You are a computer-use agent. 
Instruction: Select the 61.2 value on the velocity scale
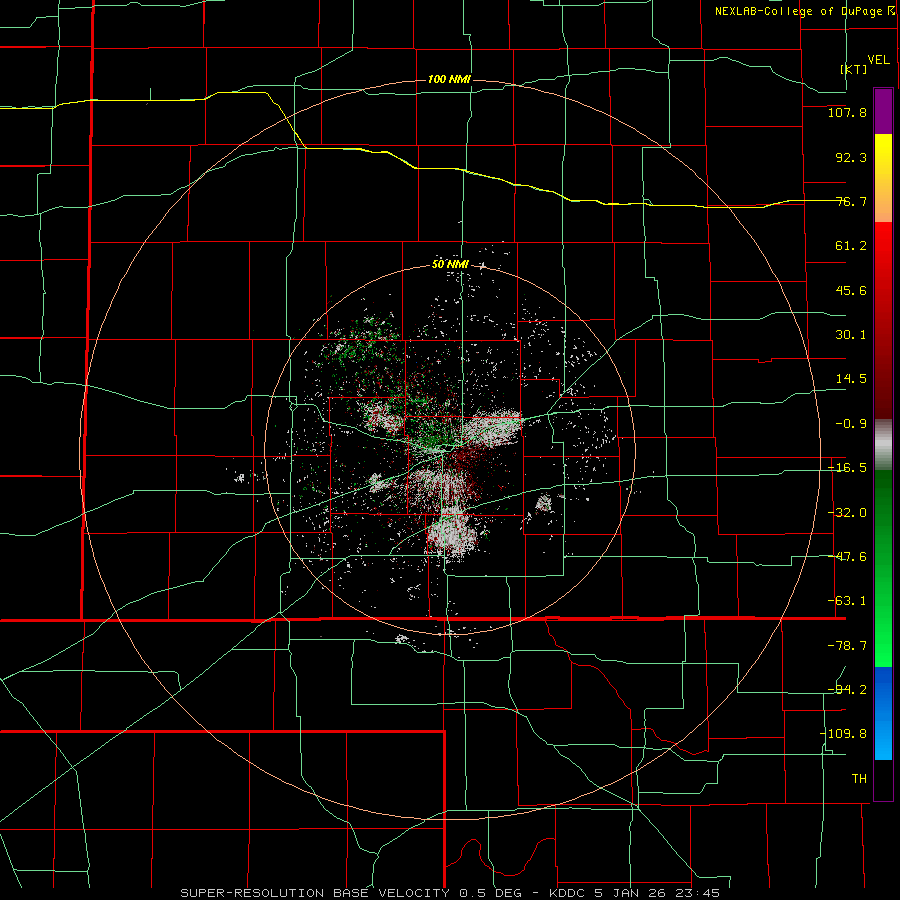pos(851,246)
